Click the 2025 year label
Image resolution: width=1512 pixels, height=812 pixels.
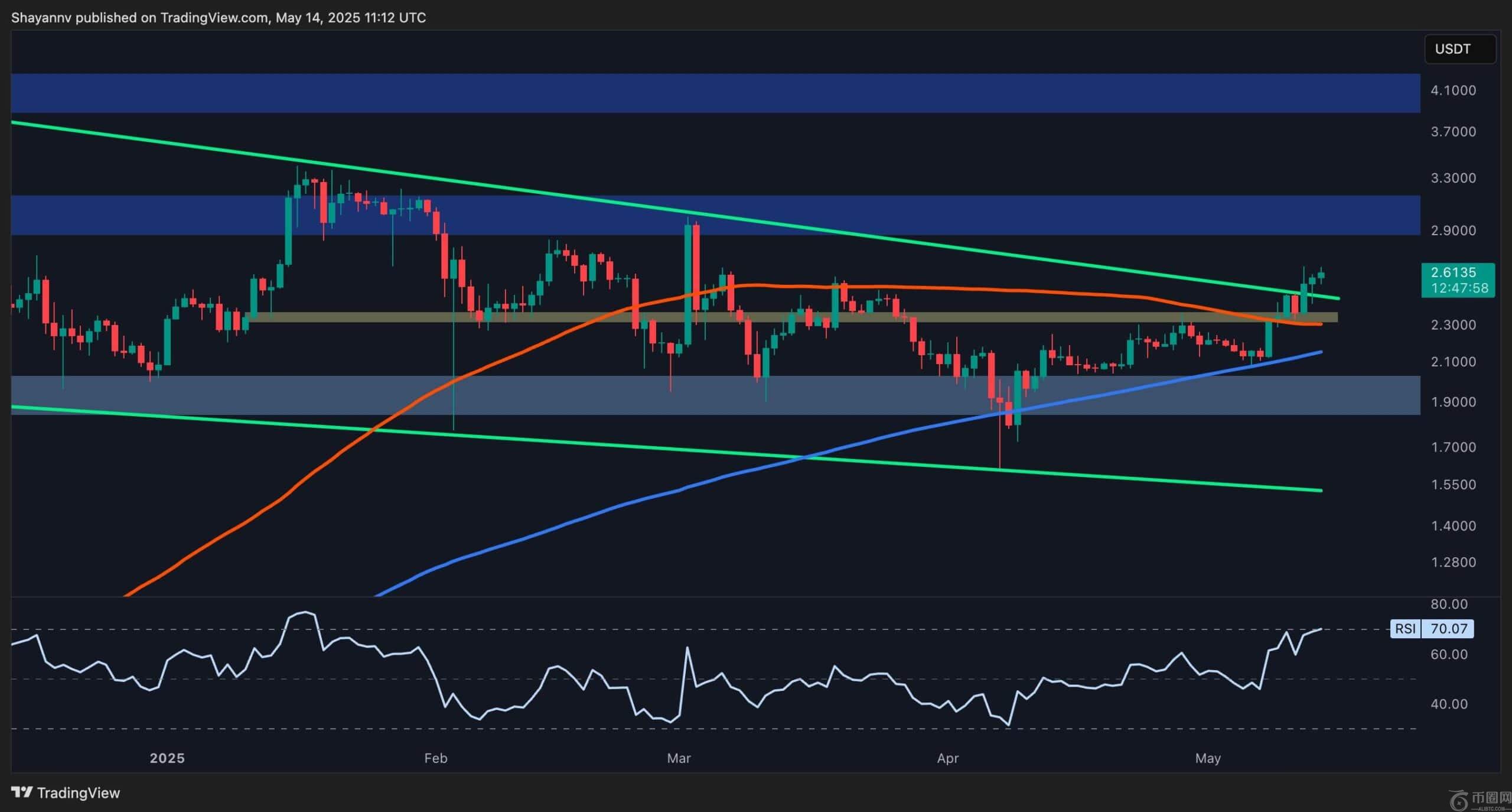pos(167,758)
